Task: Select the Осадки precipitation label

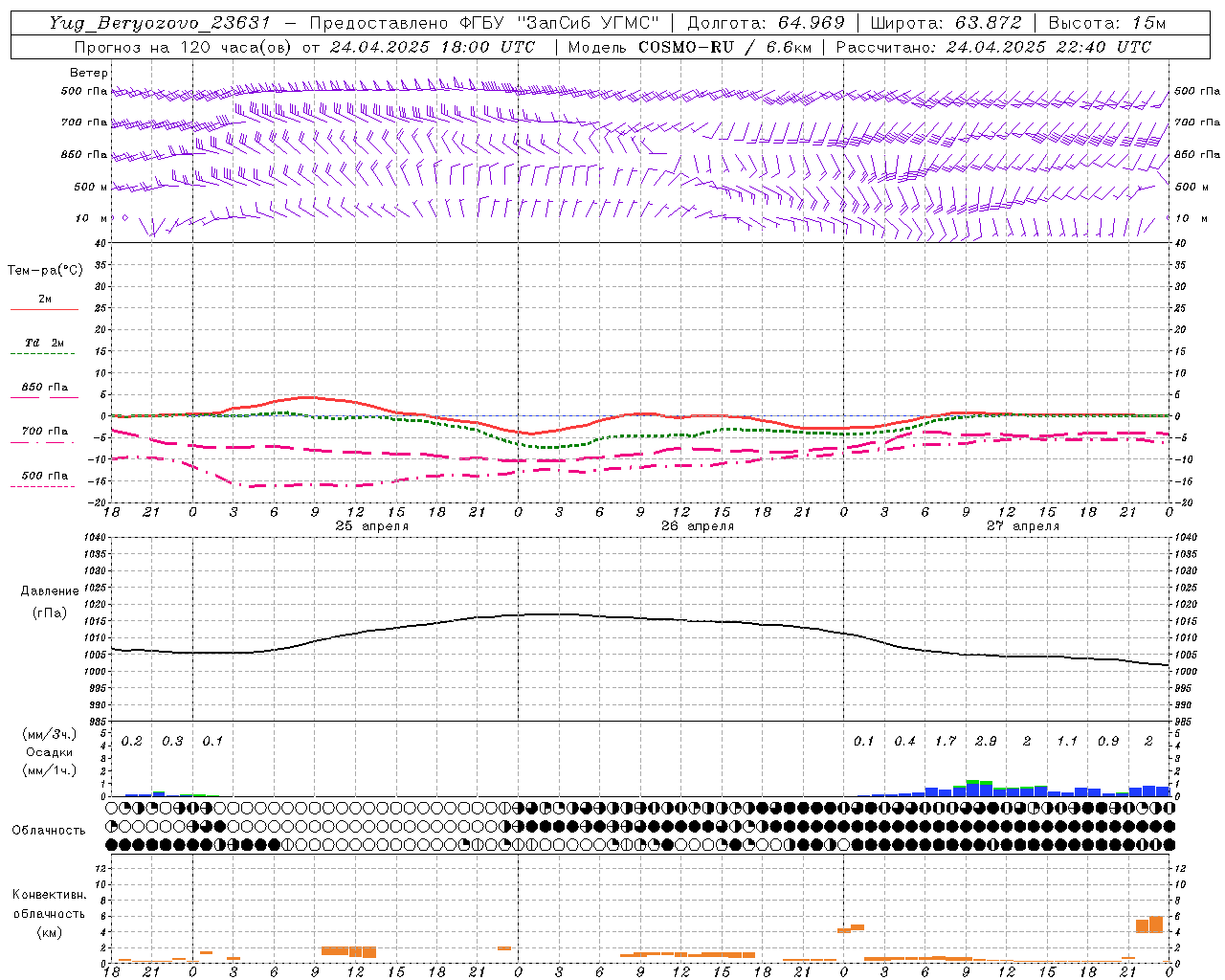Action: [x=50, y=752]
